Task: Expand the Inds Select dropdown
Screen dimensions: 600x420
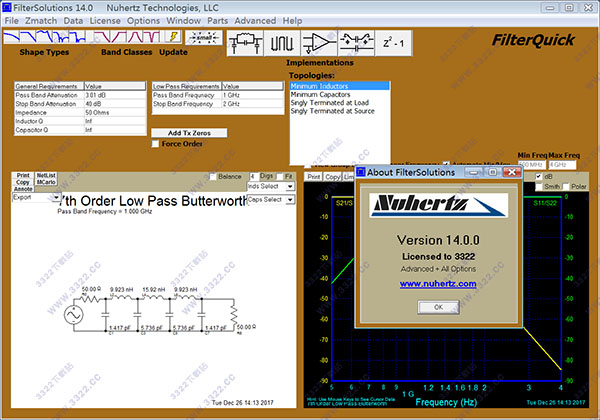Action: (270, 186)
